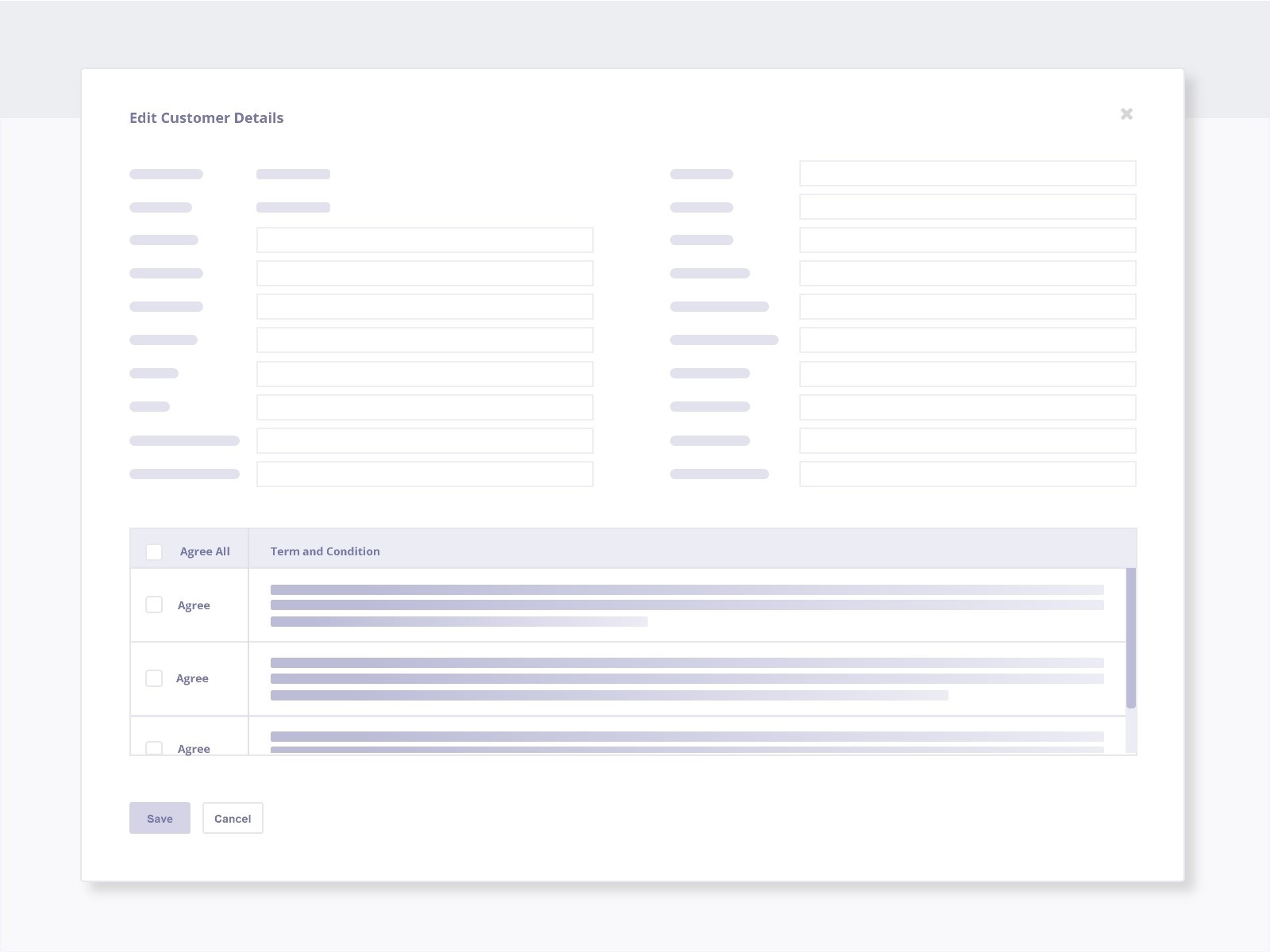Select the Term and Condition column header
This screenshot has width=1270, height=952.
325,551
